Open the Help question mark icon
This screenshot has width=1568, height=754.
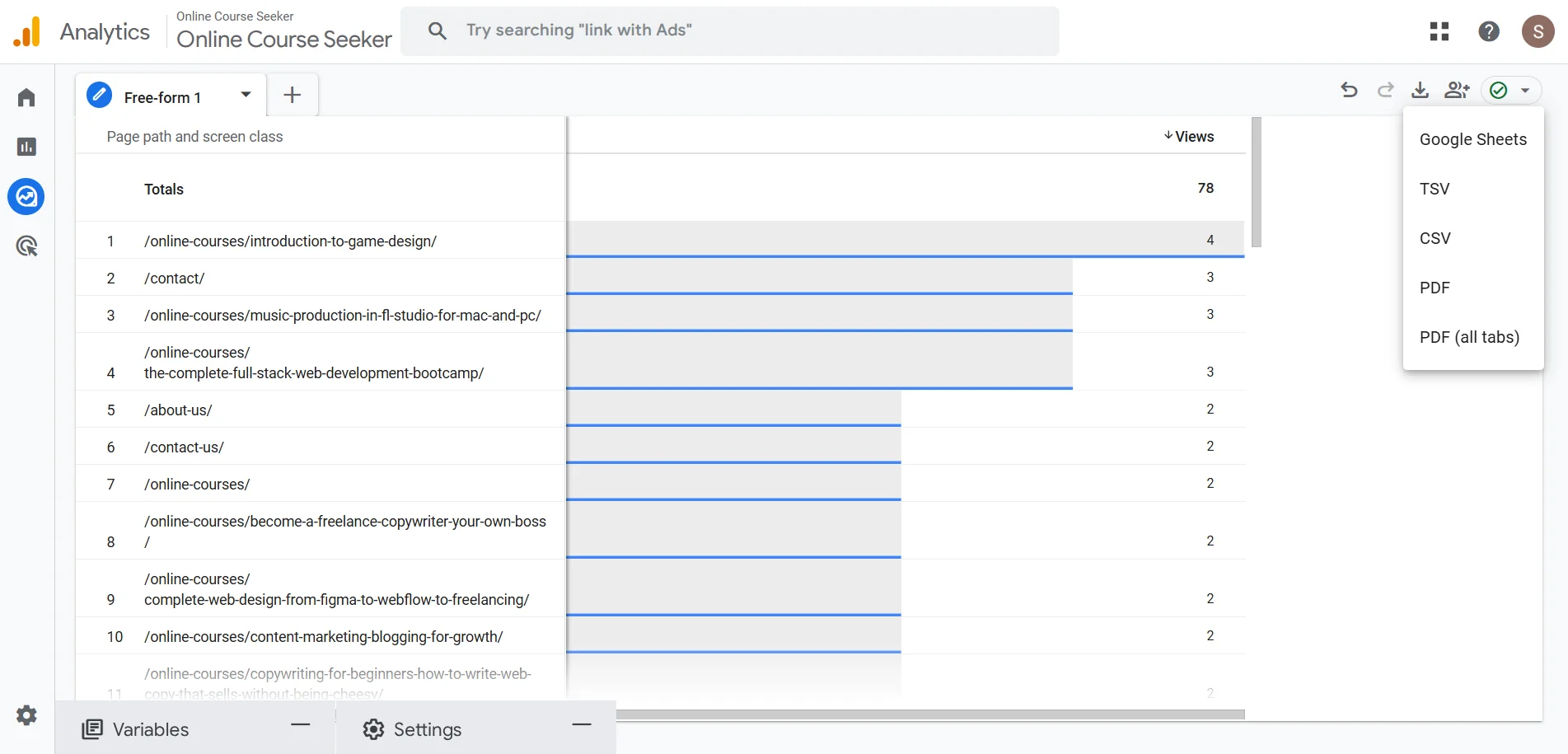point(1488,31)
